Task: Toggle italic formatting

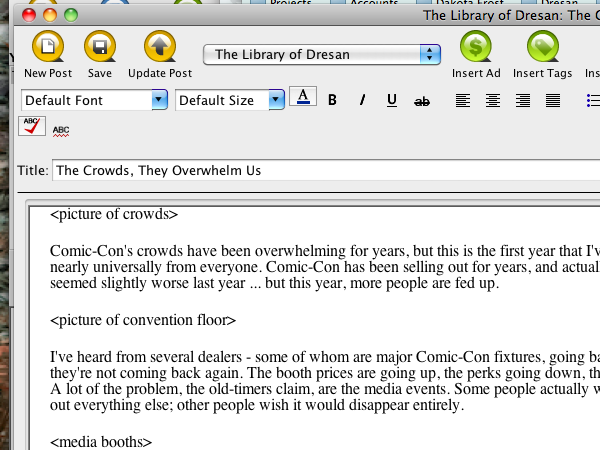Action: pos(362,100)
